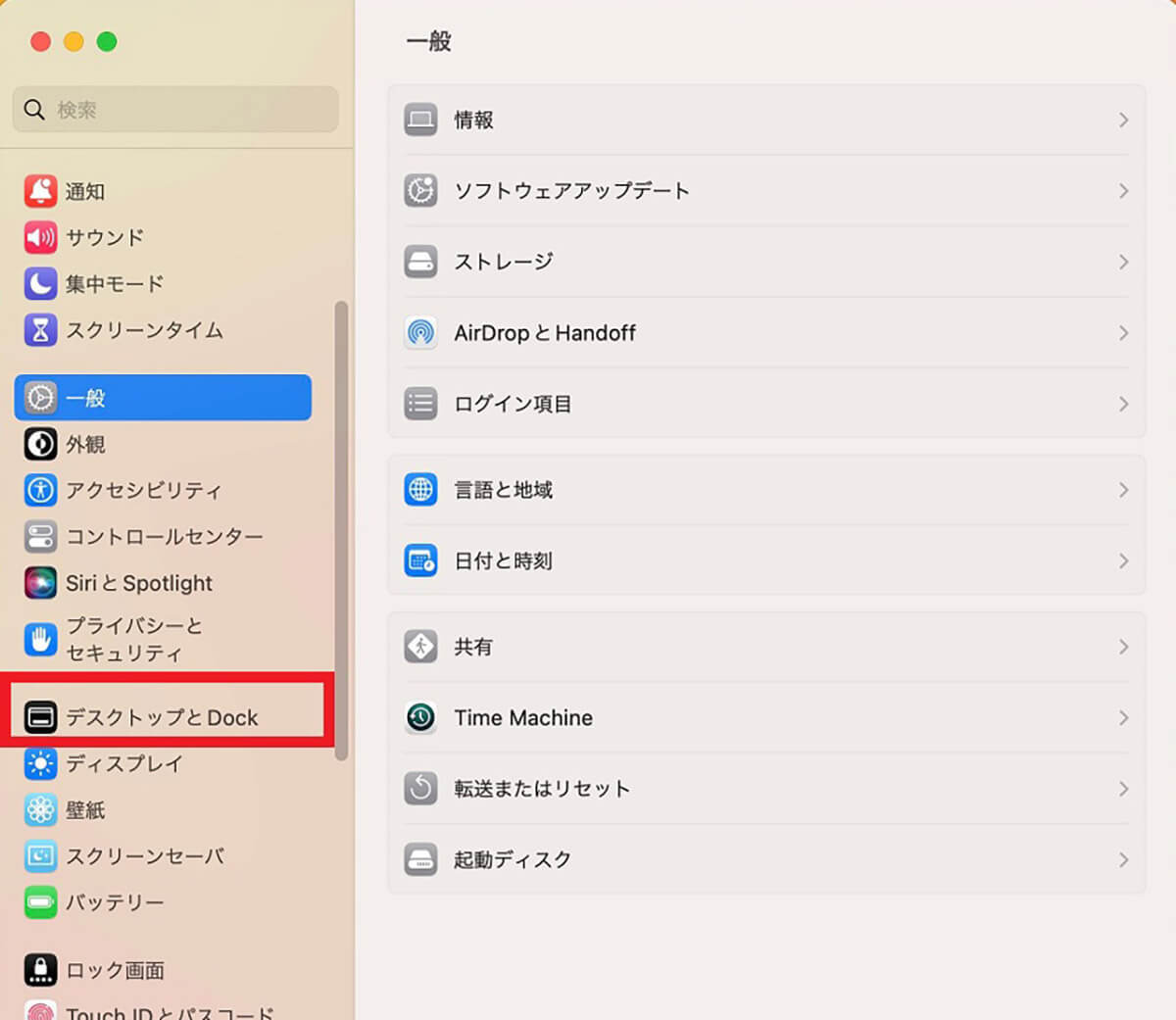
Task: Expand the ソフトウェアアップデート row chevron
Action: pyautogui.click(x=1123, y=190)
